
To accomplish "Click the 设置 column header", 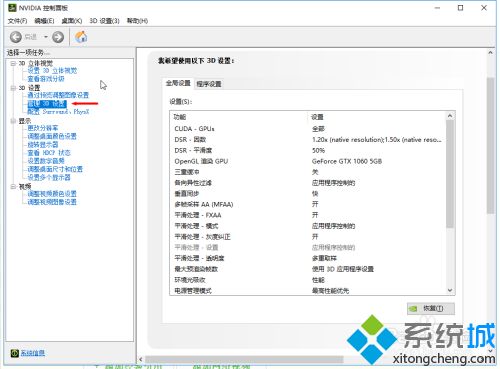I will point(317,117).
